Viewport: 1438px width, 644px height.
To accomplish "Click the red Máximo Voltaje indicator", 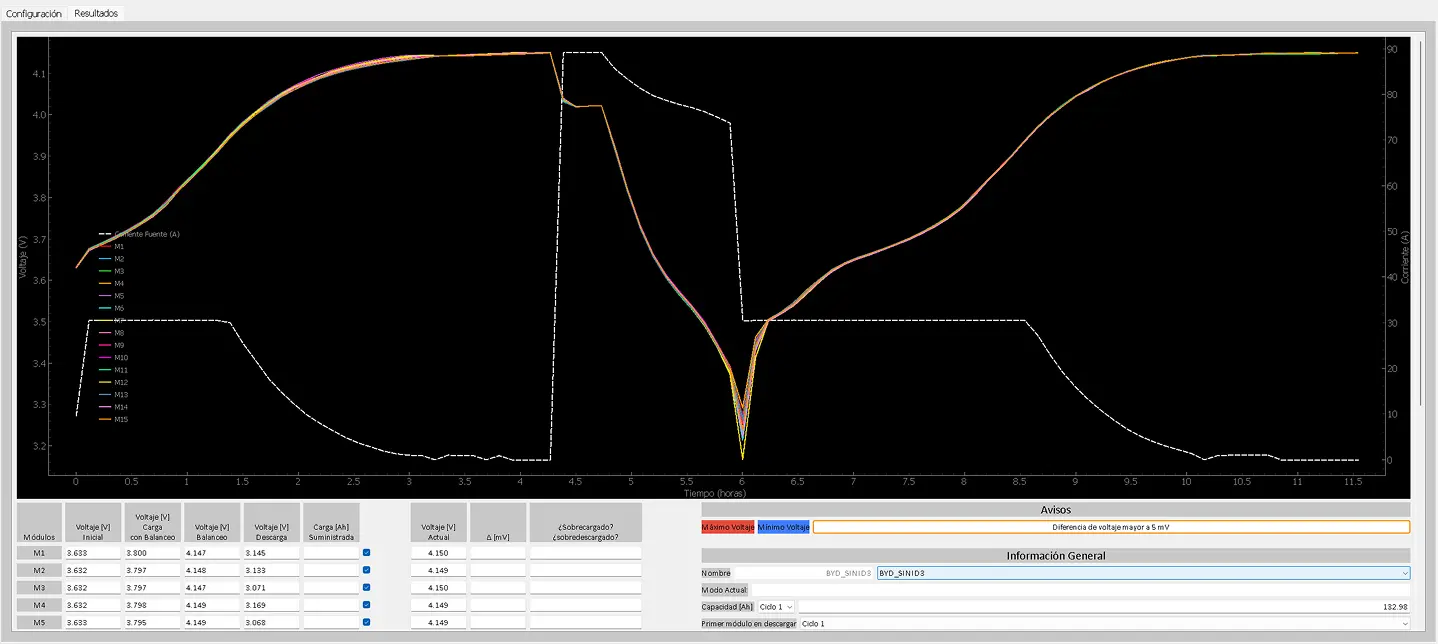I will click(x=728, y=527).
